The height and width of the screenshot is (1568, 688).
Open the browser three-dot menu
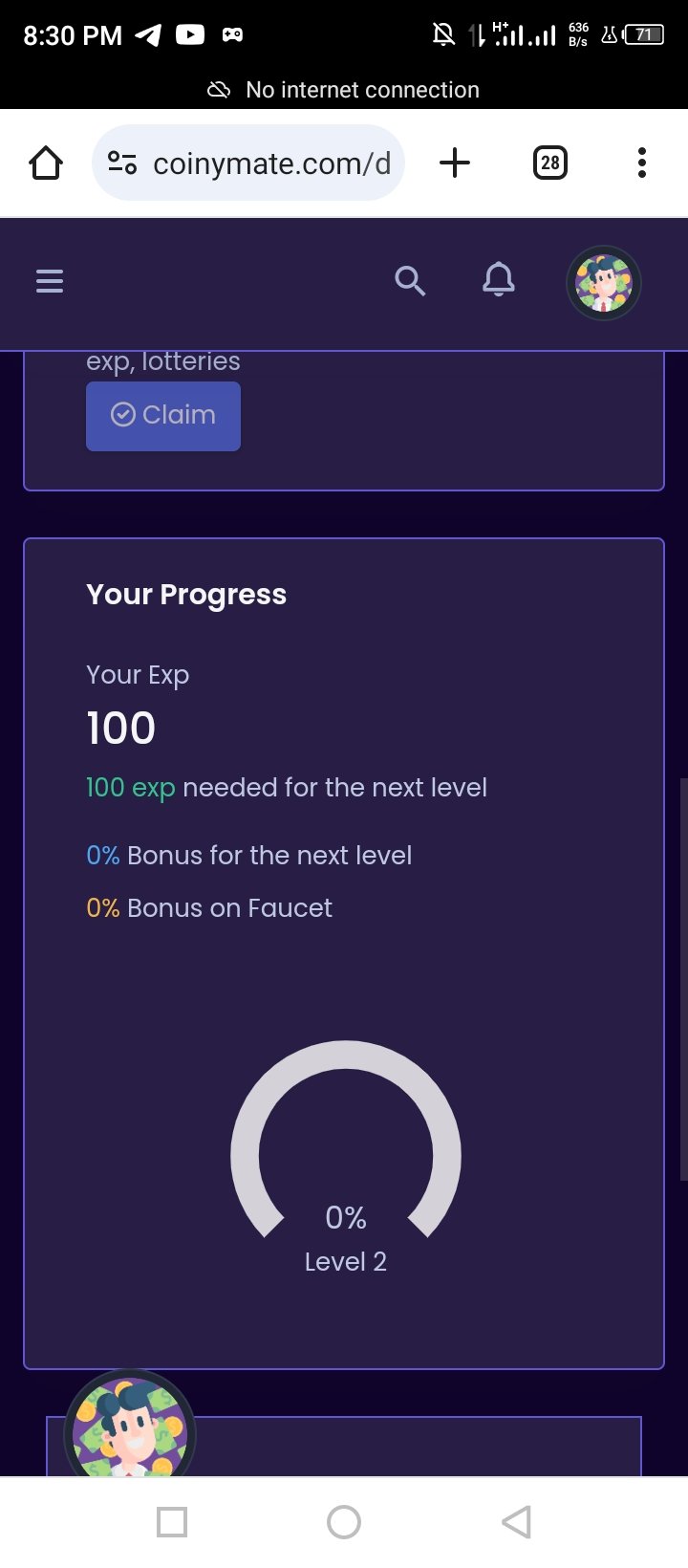click(x=642, y=163)
